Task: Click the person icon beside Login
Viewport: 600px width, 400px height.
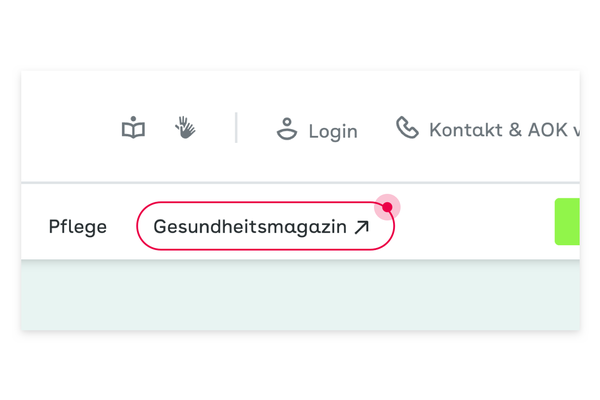Action: coord(287,129)
